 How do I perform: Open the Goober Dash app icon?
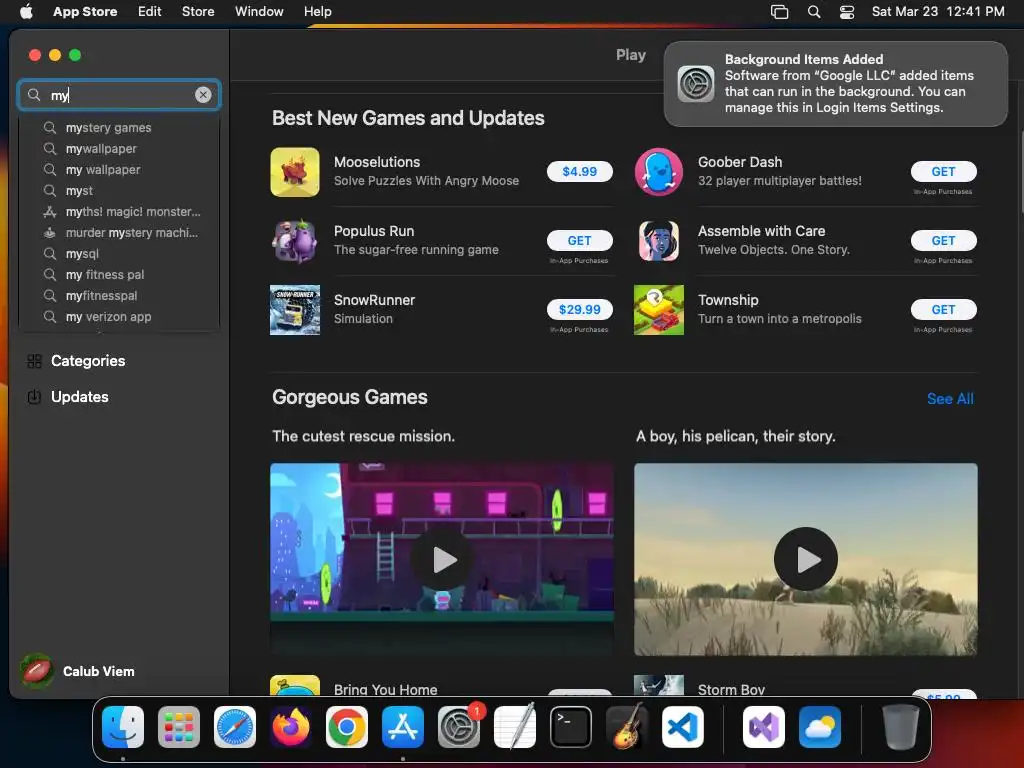coord(659,172)
